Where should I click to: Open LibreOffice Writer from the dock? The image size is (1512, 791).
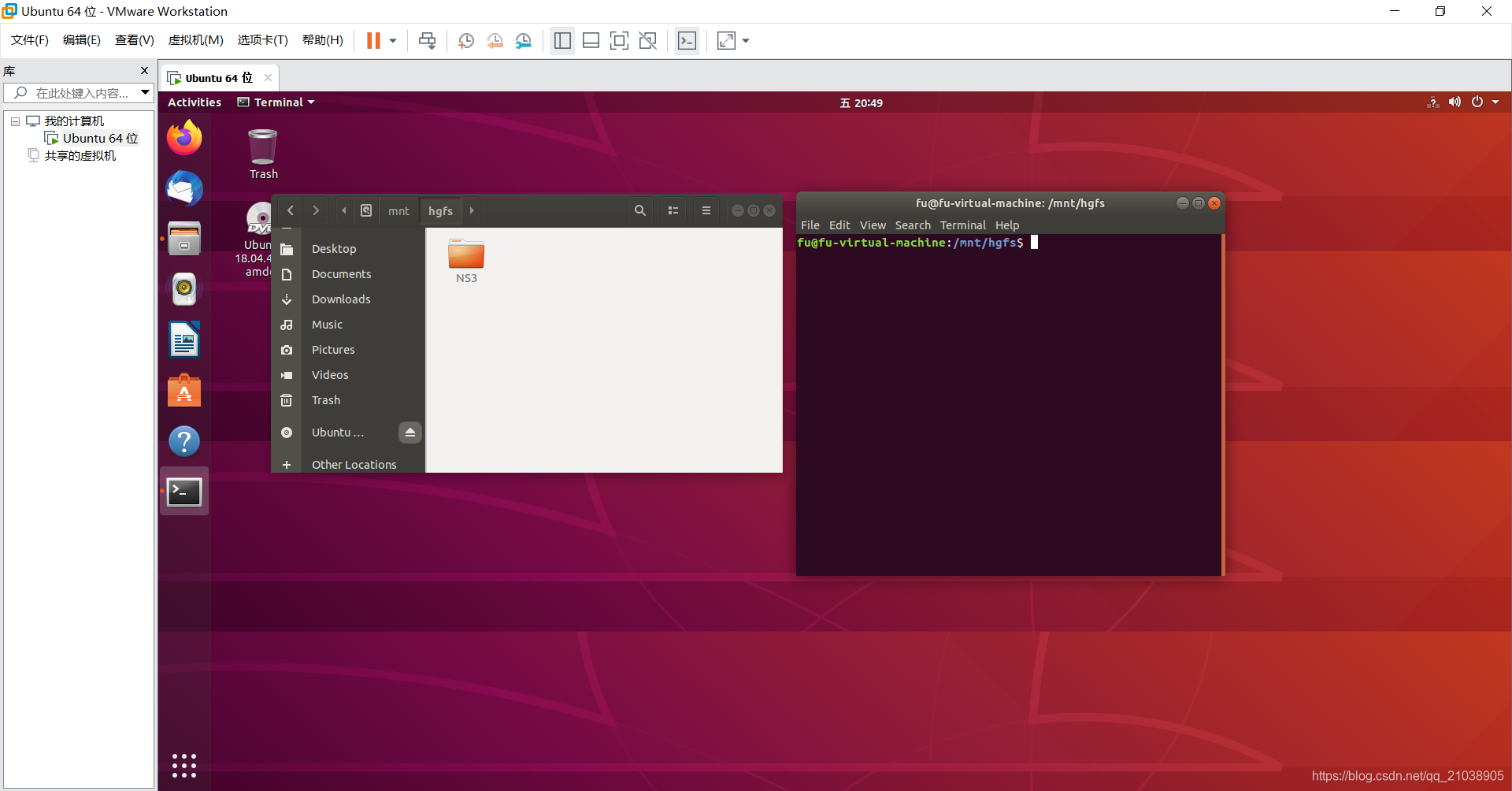coord(184,340)
